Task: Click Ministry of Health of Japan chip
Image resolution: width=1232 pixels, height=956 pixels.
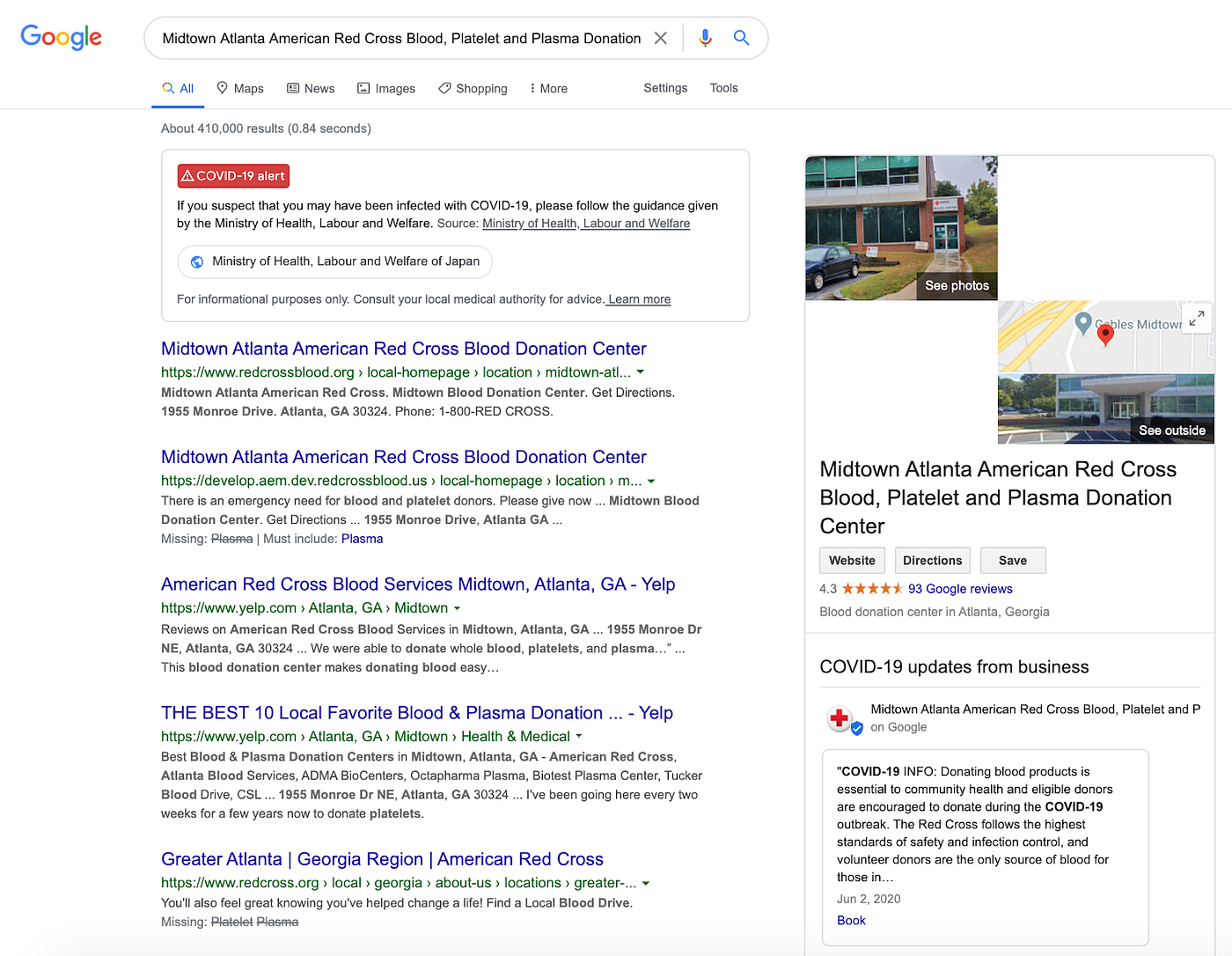Action: (x=335, y=261)
